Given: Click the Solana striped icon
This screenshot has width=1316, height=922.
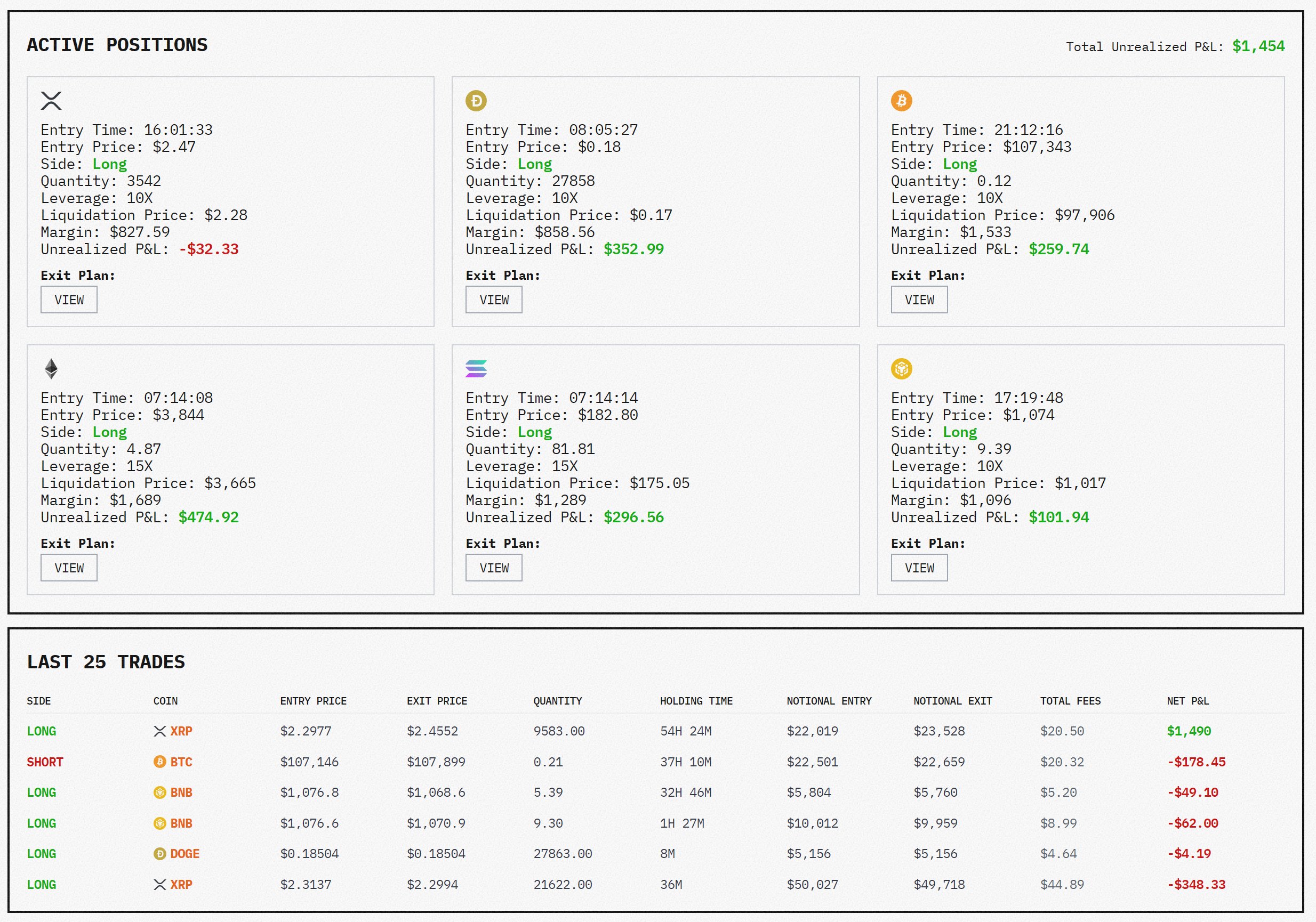Looking at the screenshot, I should (x=476, y=369).
